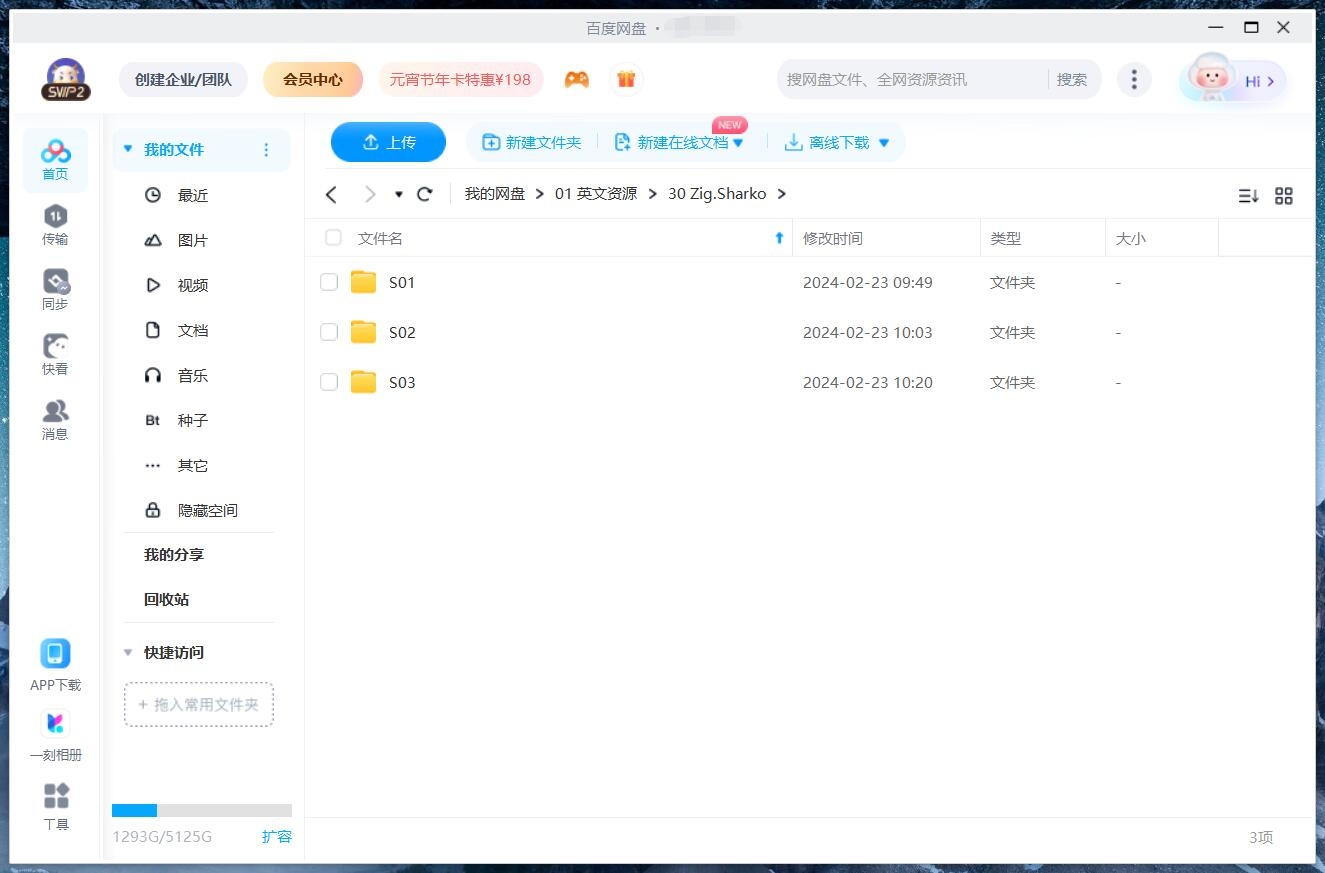Collapse the 我的文件 tree section
This screenshot has height=873, width=1325.
pos(127,149)
